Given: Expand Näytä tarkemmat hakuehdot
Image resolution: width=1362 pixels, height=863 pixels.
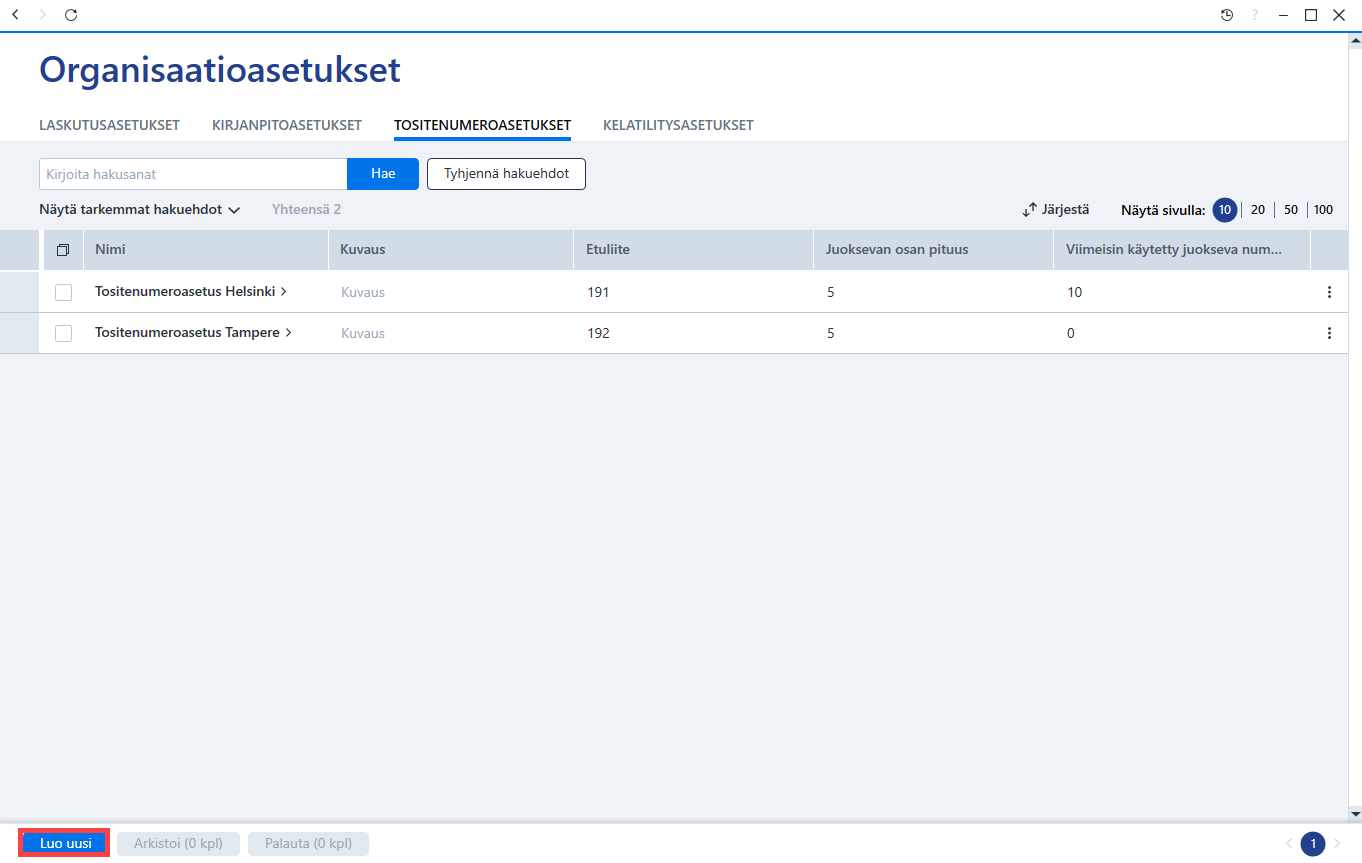Looking at the screenshot, I should (x=139, y=210).
